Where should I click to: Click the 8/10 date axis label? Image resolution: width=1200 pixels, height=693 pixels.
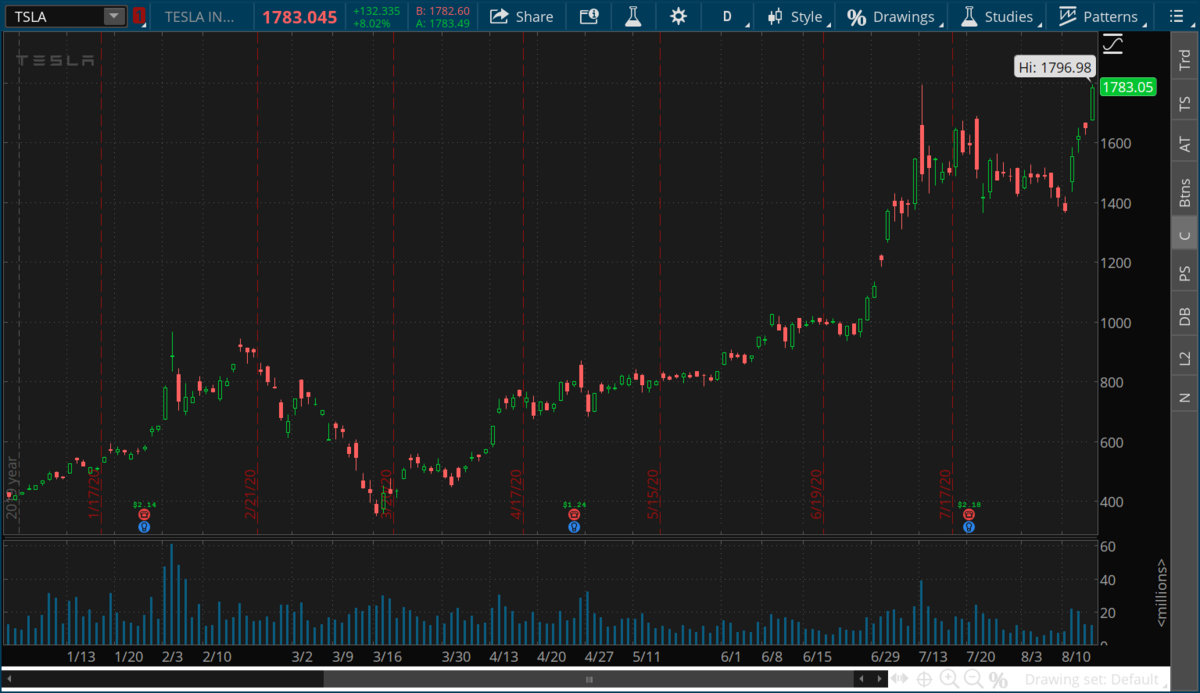[1076, 657]
